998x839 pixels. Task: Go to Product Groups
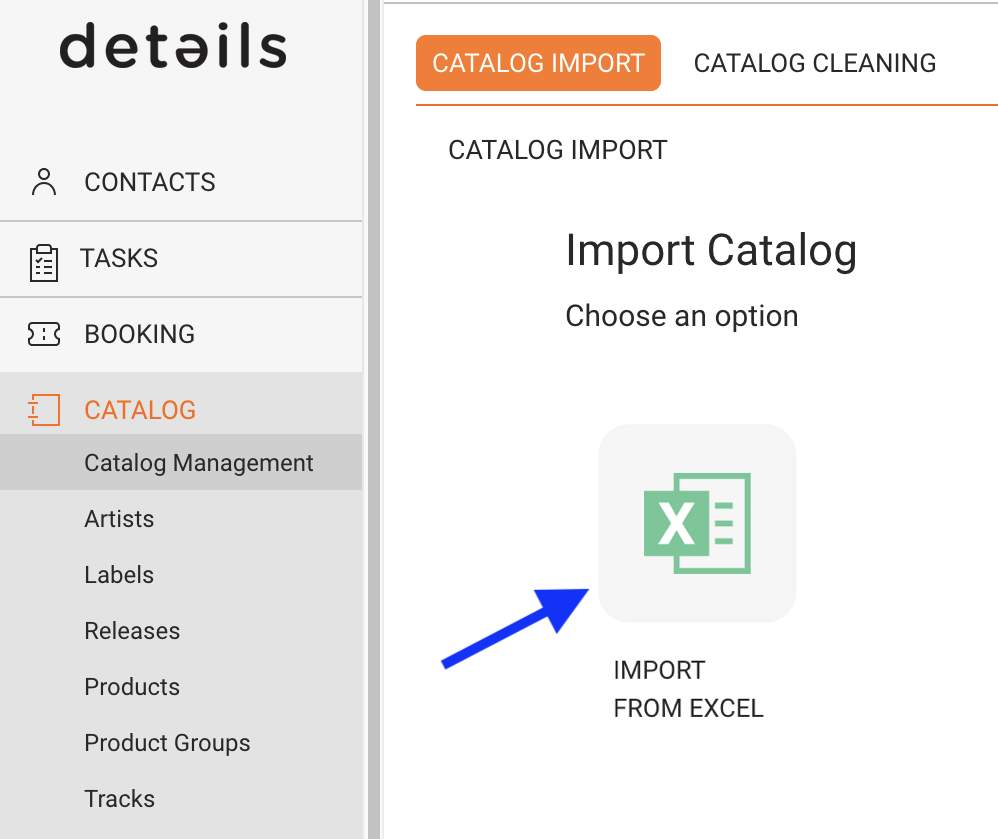(167, 743)
